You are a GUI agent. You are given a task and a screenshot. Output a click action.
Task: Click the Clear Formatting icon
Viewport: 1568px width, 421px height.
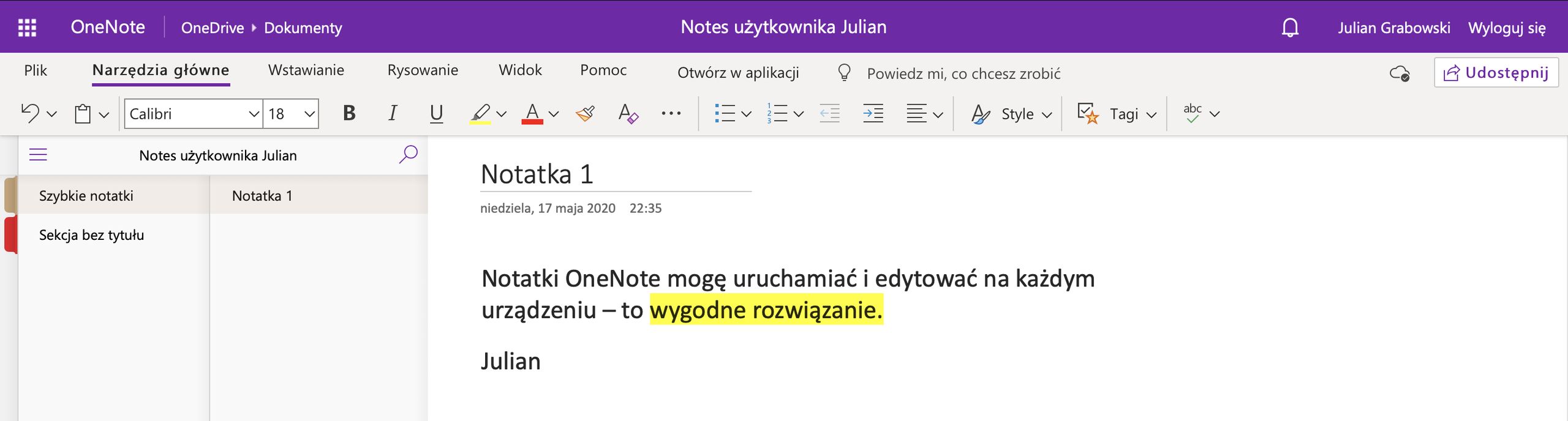628,113
